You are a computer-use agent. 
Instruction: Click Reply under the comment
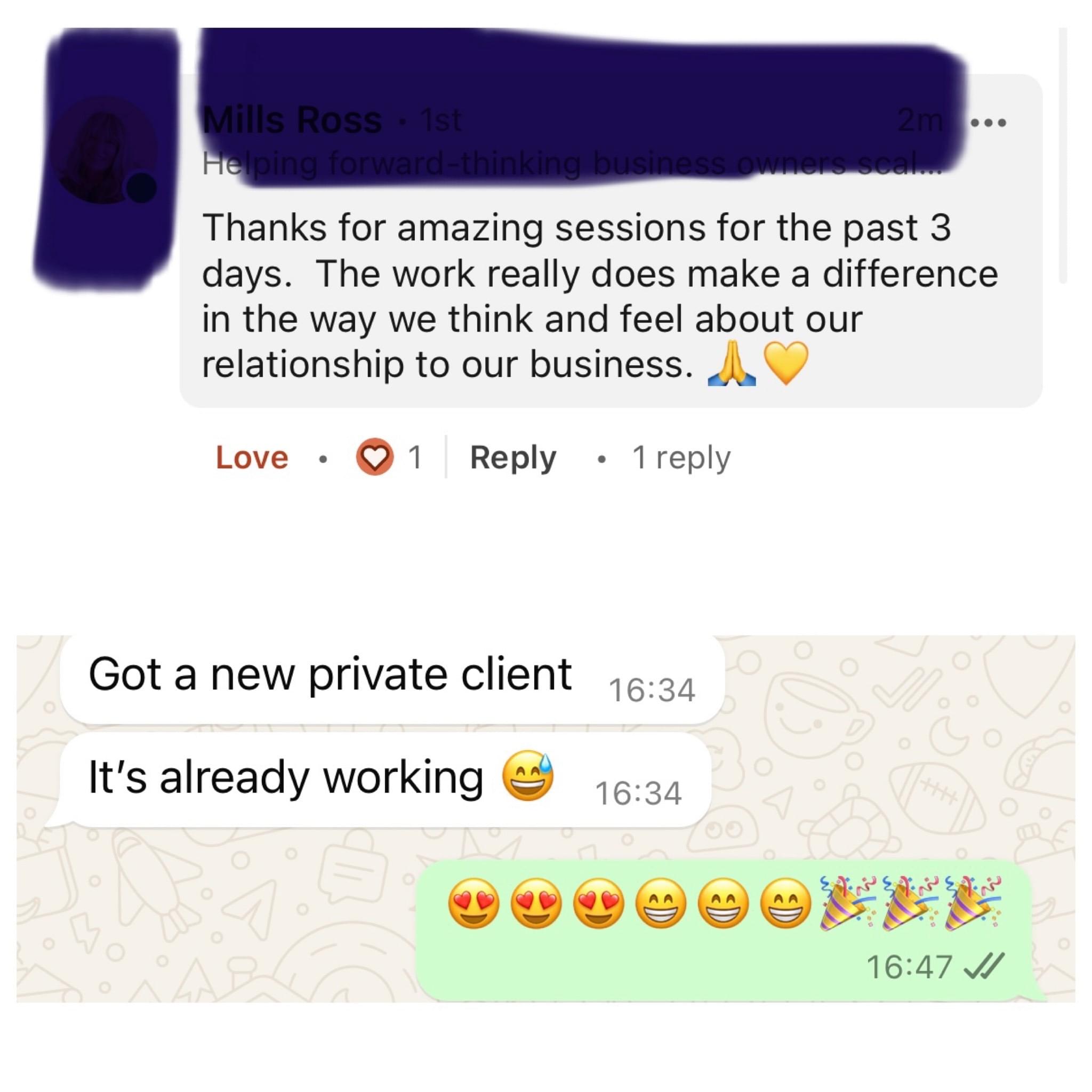(x=513, y=458)
